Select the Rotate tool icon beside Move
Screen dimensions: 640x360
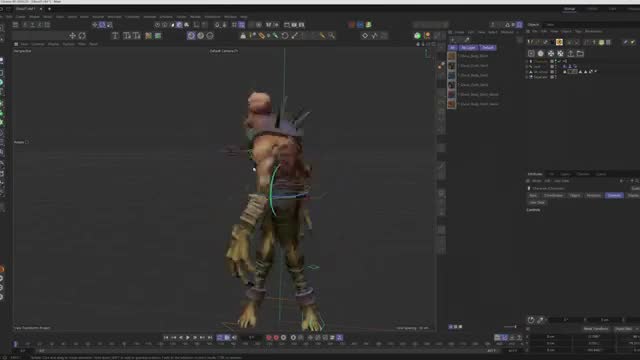pyautogui.click(x=82, y=36)
